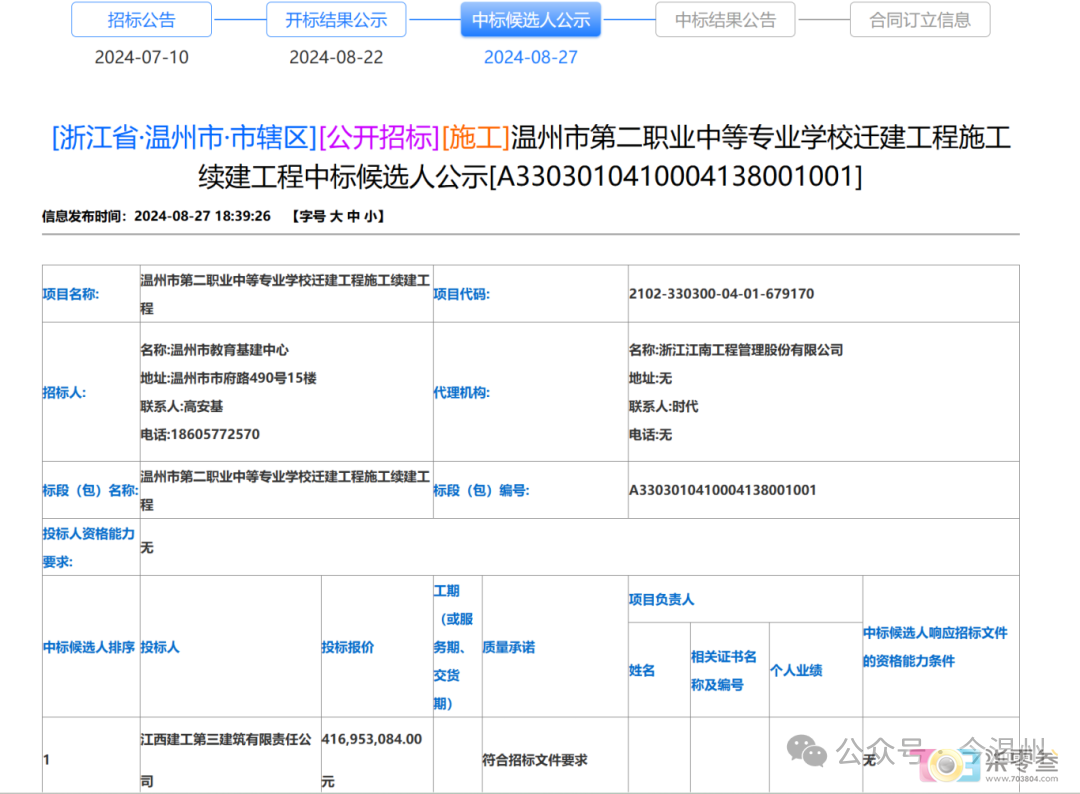Click section number A3303010410004138001001 in table

723,490
